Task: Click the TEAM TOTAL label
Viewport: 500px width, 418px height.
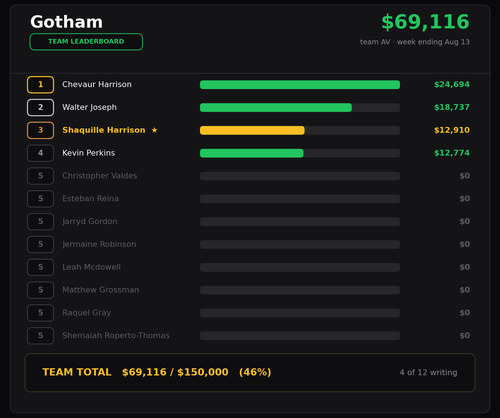Action: point(77,372)
